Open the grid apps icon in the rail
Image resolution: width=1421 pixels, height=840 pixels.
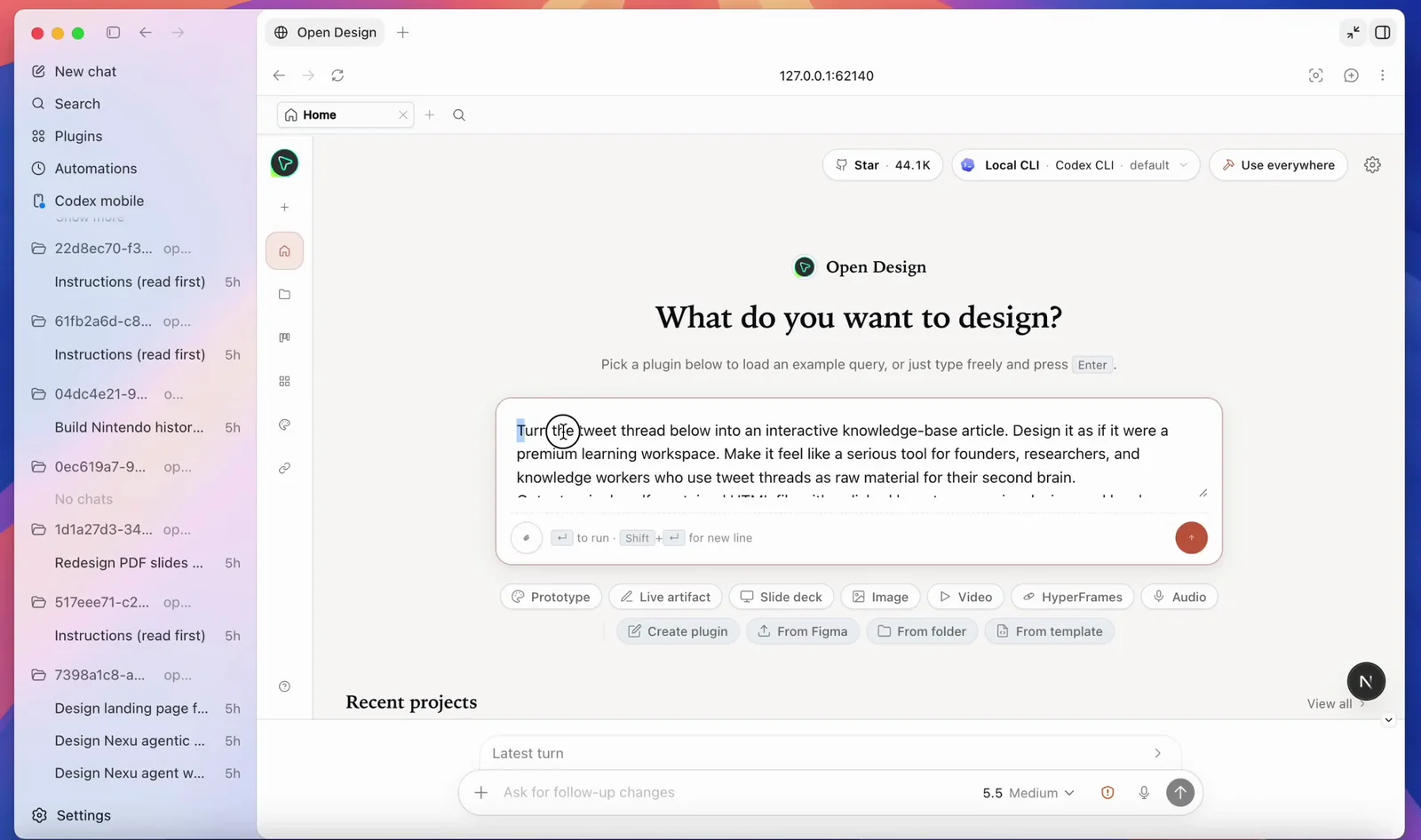pos(284,381)
